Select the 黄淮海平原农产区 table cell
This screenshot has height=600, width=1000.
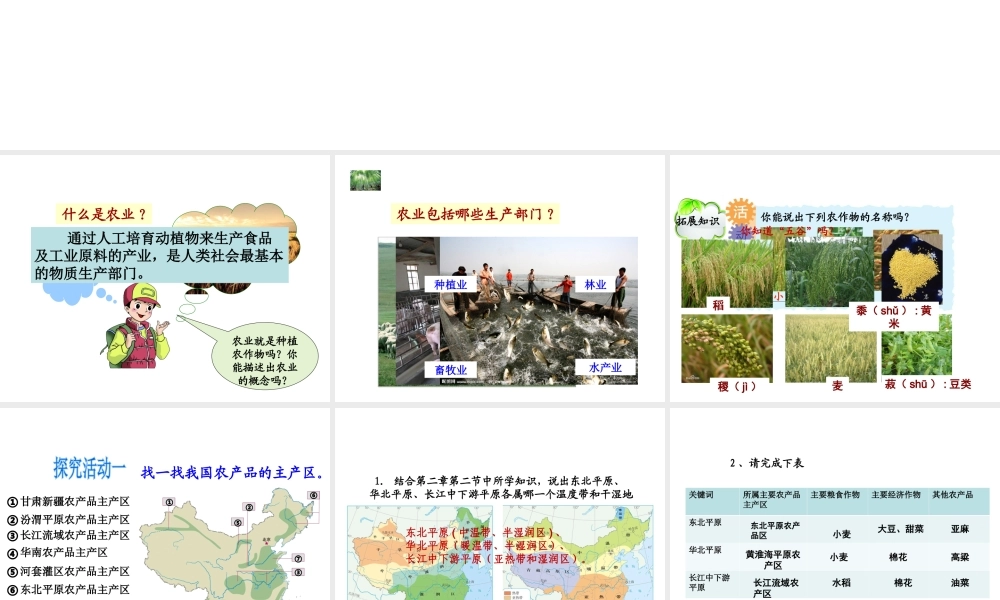[x=773, y=560]
